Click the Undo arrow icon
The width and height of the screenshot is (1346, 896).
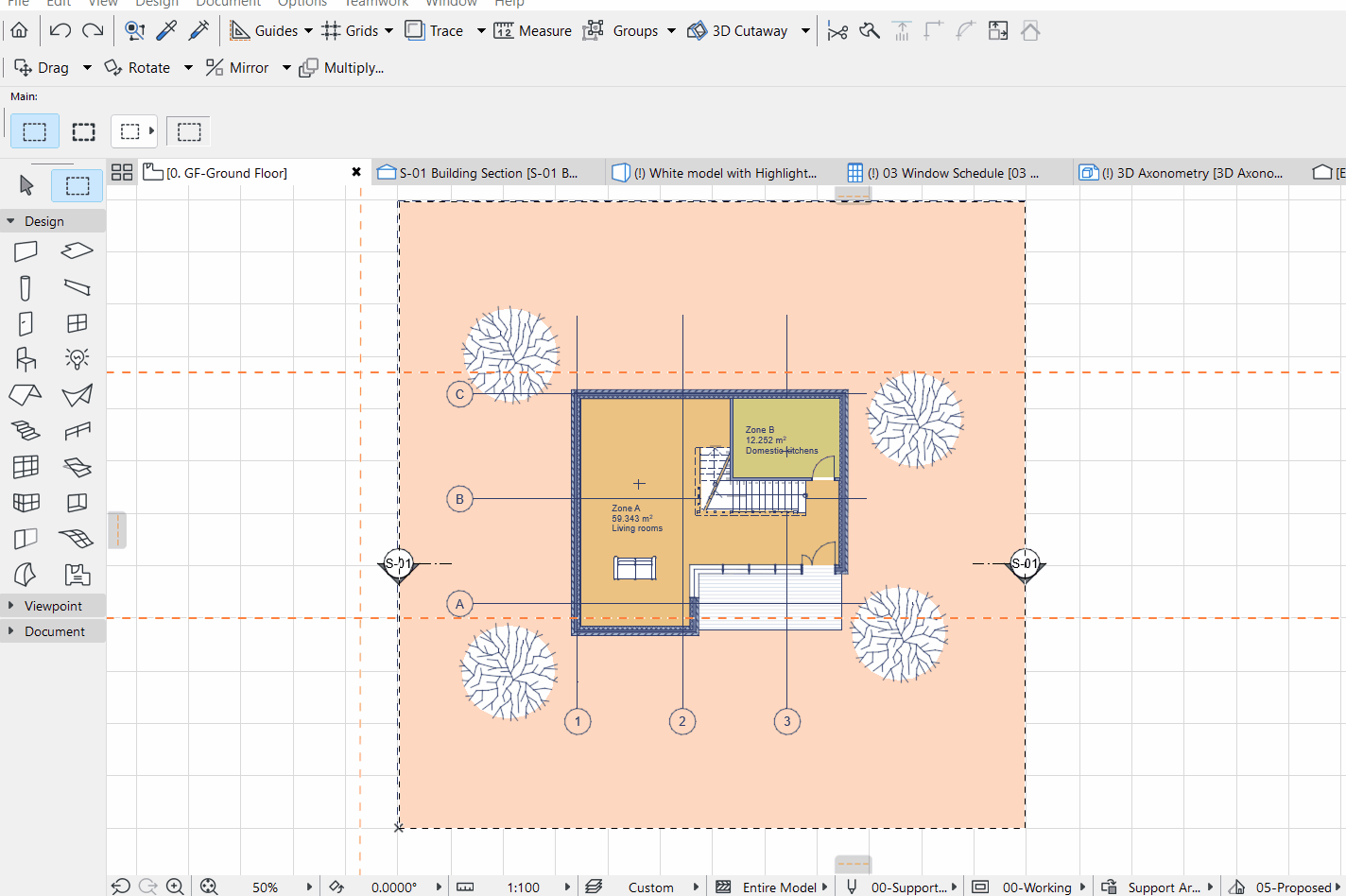click(x=60, y=31)
